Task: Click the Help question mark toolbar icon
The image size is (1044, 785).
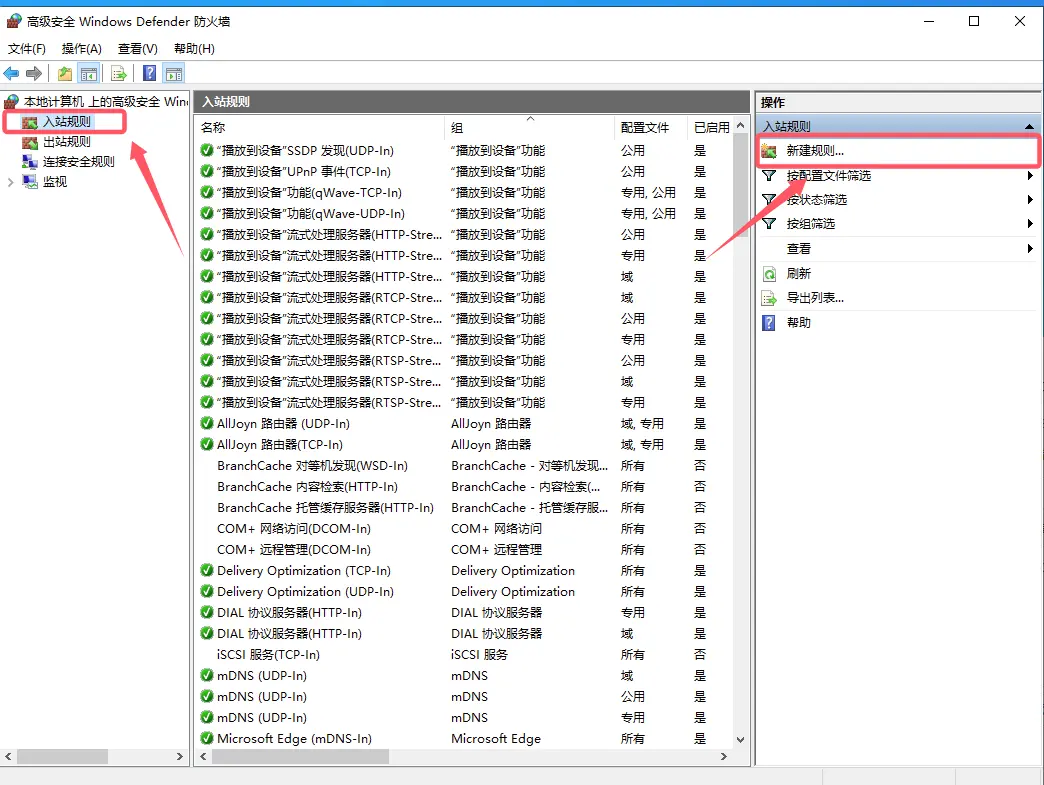Action: (x=150, y=73)
